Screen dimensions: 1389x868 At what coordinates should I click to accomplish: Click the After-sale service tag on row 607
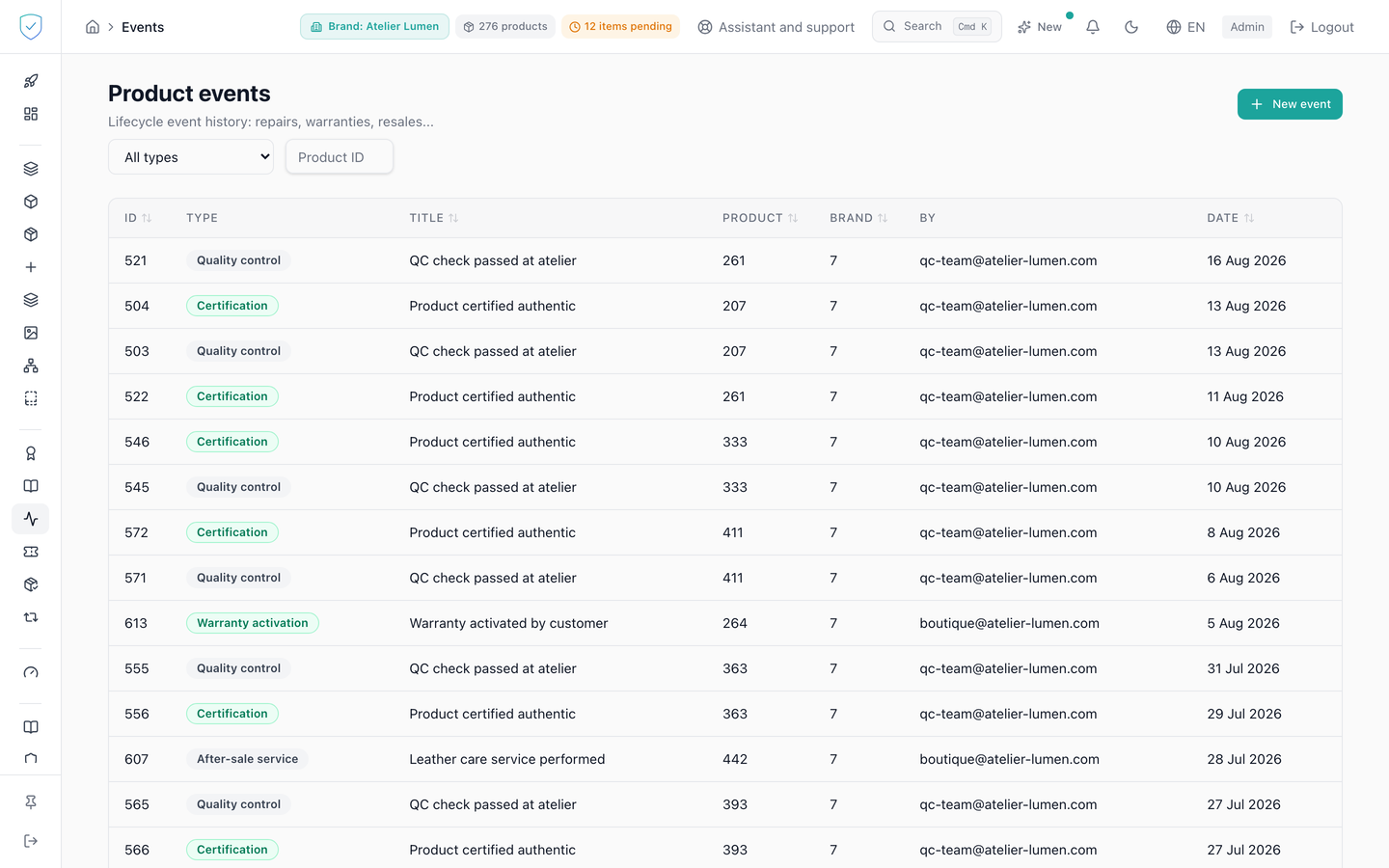247,759
